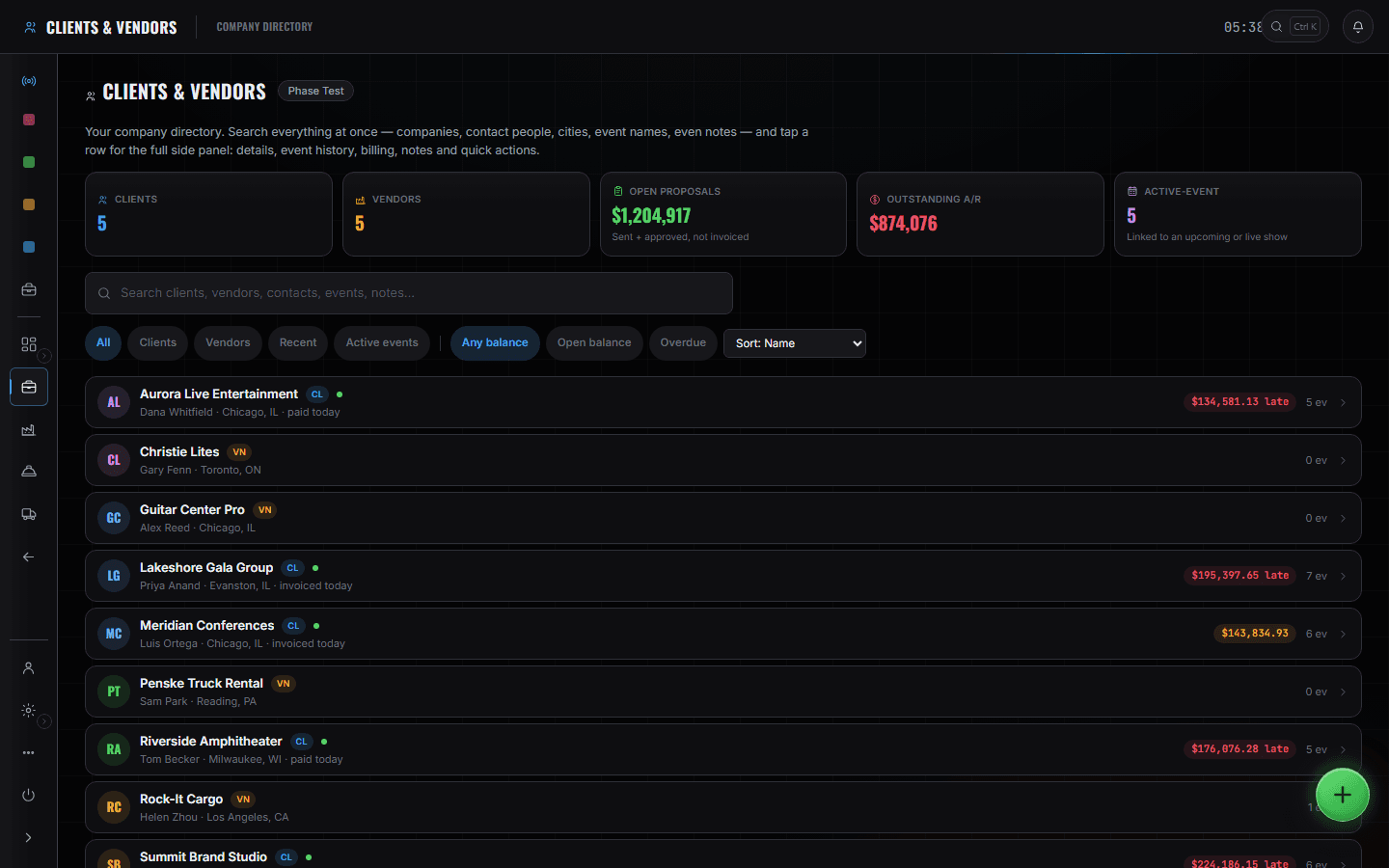Select the amber square sidebar shortcut
The height and width of the screenshot is (868, 1389).
click(x=29, y=204)
